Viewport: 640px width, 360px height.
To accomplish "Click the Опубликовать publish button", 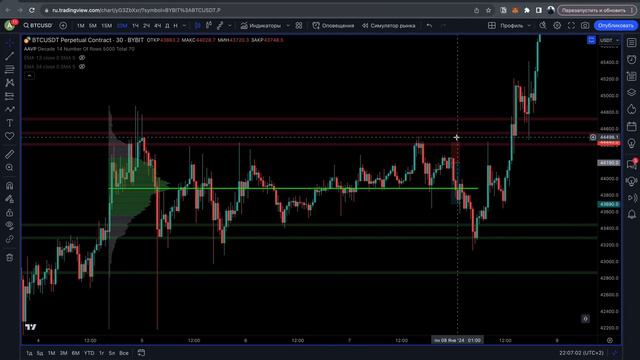I will point(615,26).
